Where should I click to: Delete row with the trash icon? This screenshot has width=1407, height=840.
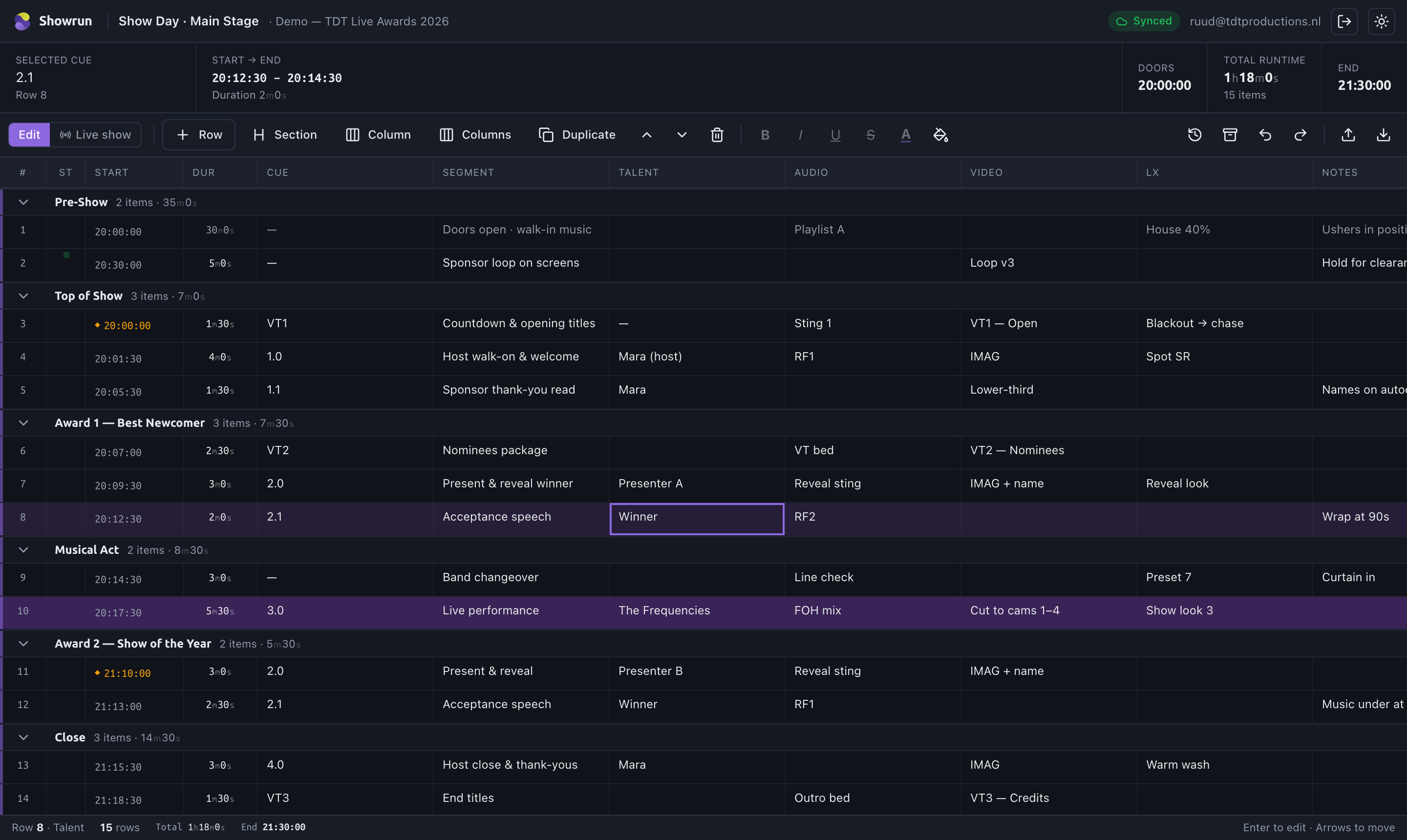click(717, 135)
